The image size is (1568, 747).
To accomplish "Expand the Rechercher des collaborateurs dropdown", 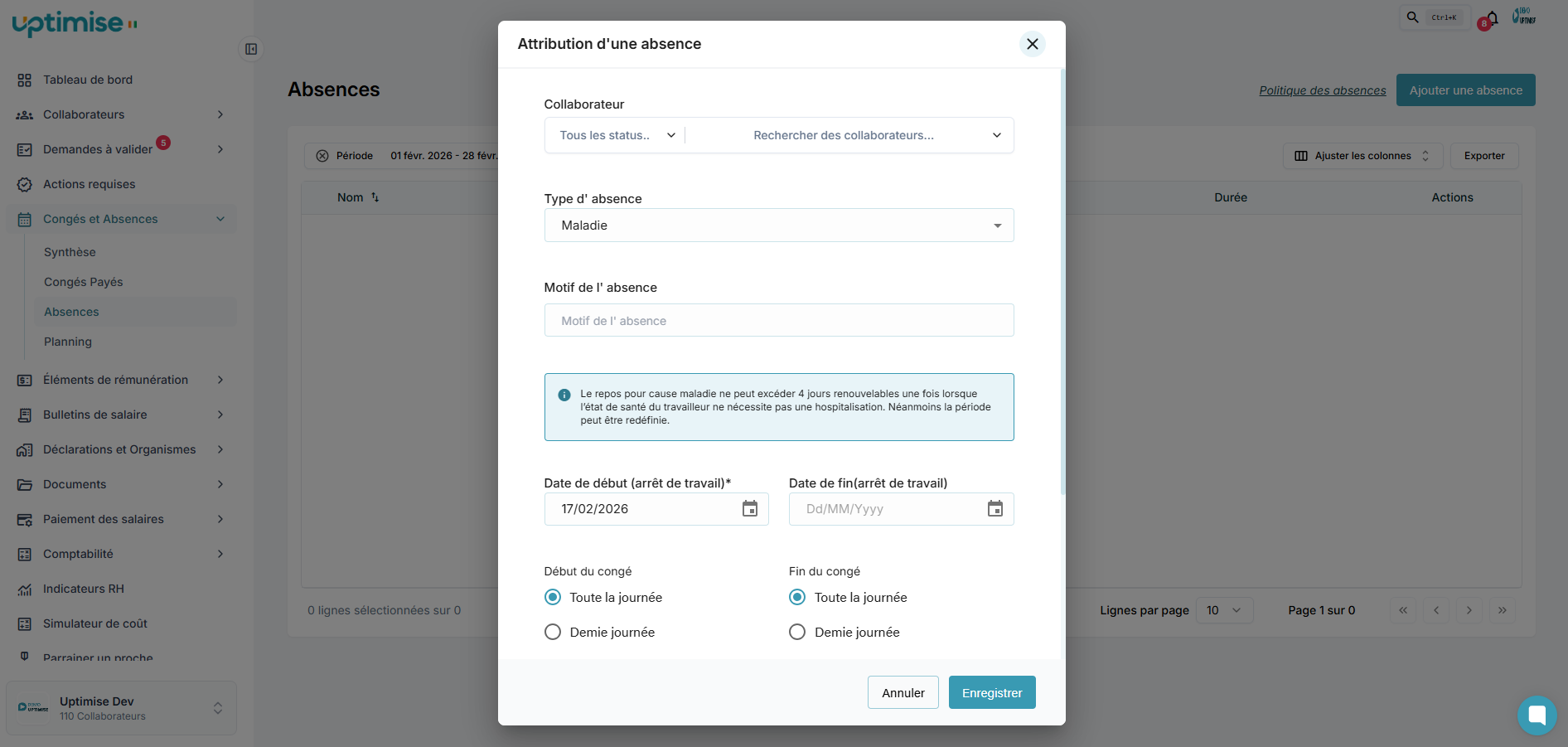I will [996, 135].
